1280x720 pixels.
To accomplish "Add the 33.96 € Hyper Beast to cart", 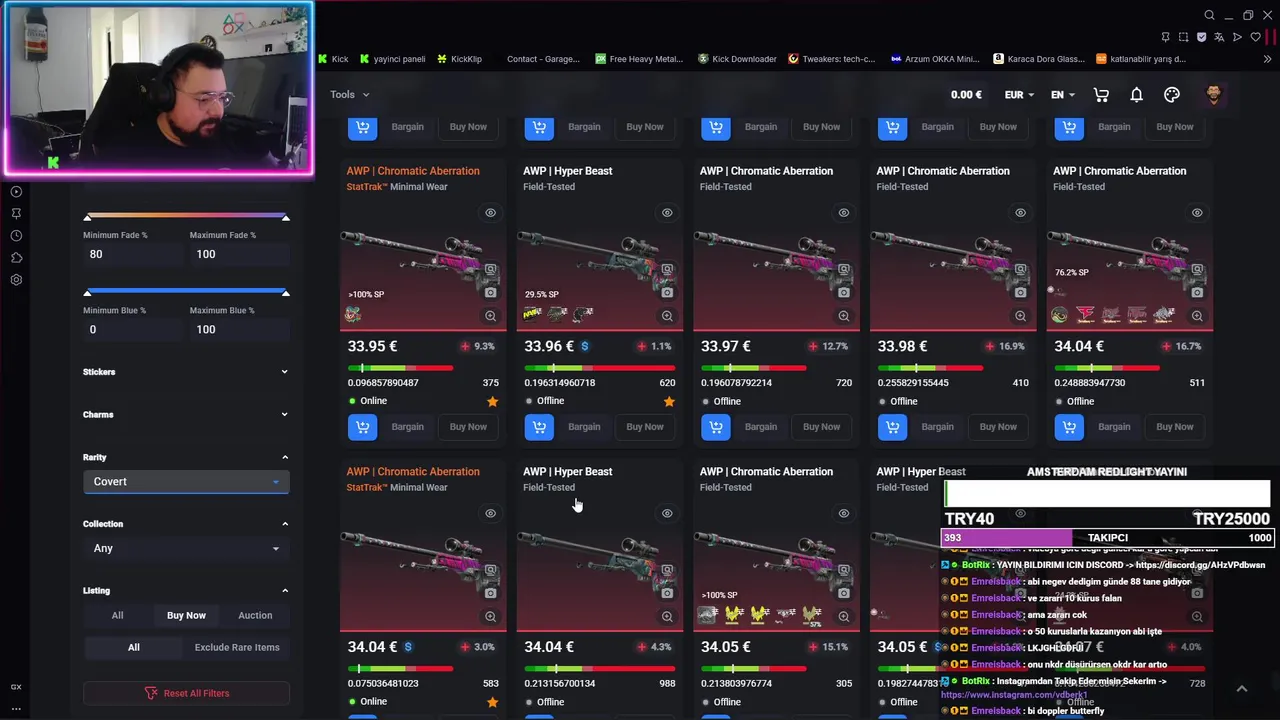I will coord(539,427).
